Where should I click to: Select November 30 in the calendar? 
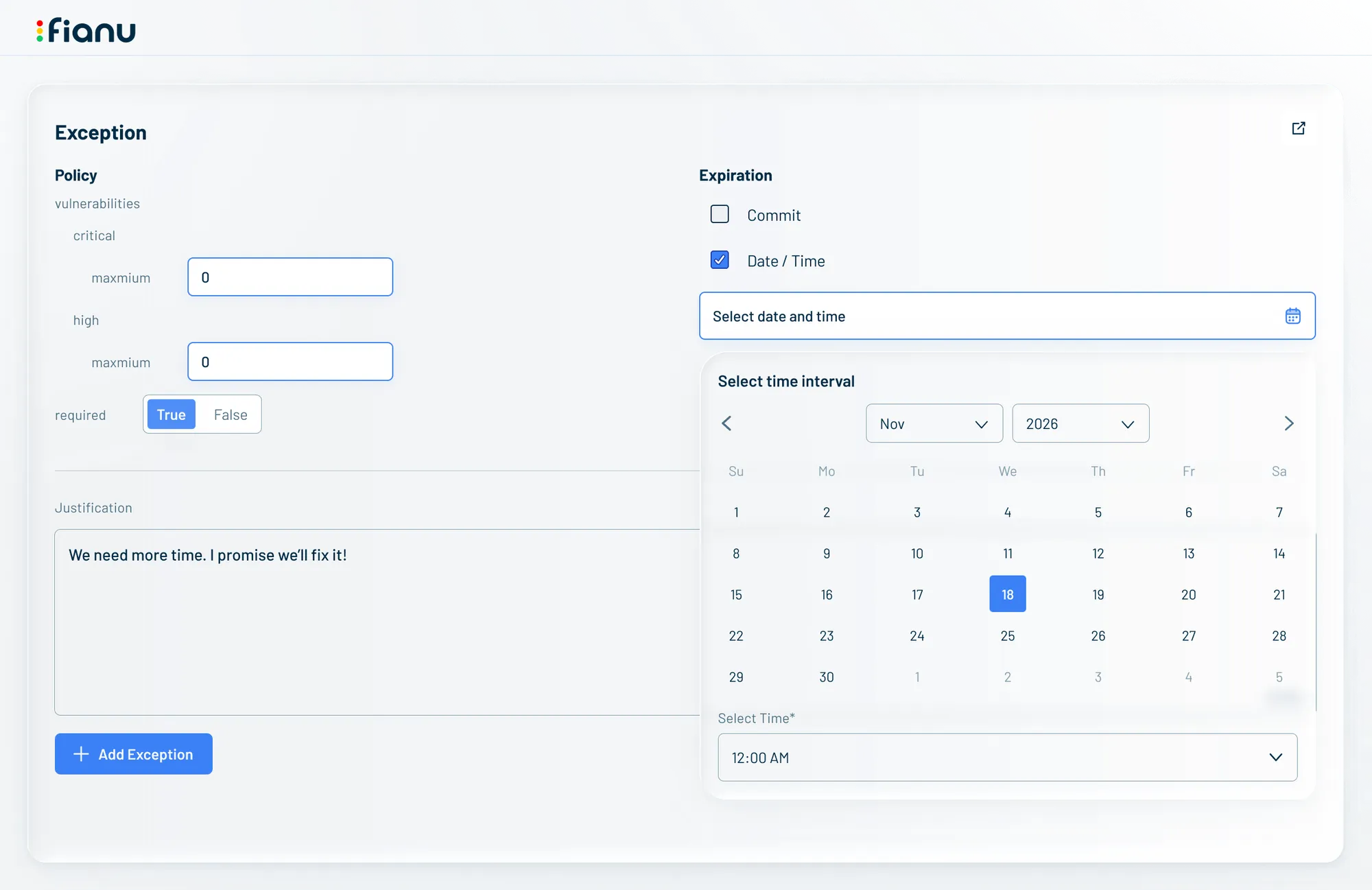pos(827,677)
